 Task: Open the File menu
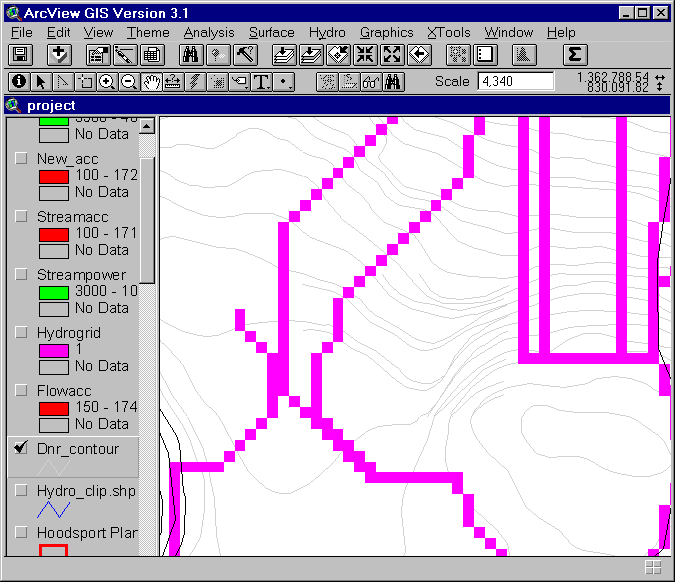pyautogui.click(x=22, y=33)
